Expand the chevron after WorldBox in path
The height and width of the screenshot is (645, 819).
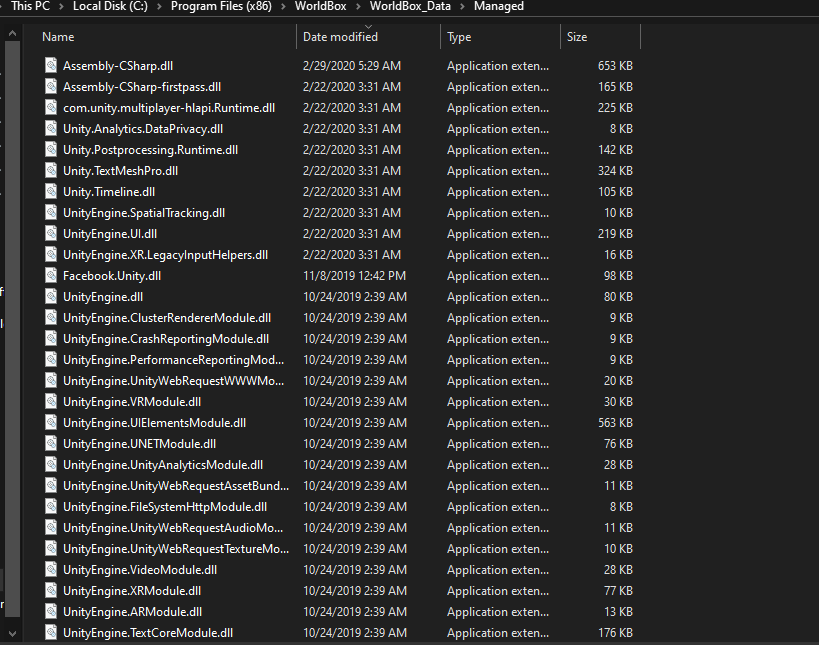[x=358, y=6]
